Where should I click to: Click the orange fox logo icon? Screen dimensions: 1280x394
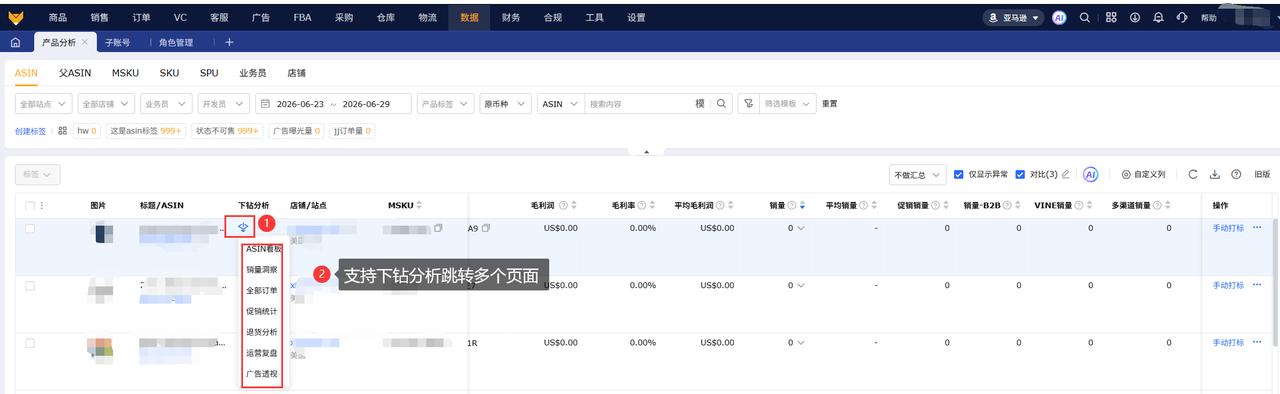pyautogui.click(x=15, y=17)
